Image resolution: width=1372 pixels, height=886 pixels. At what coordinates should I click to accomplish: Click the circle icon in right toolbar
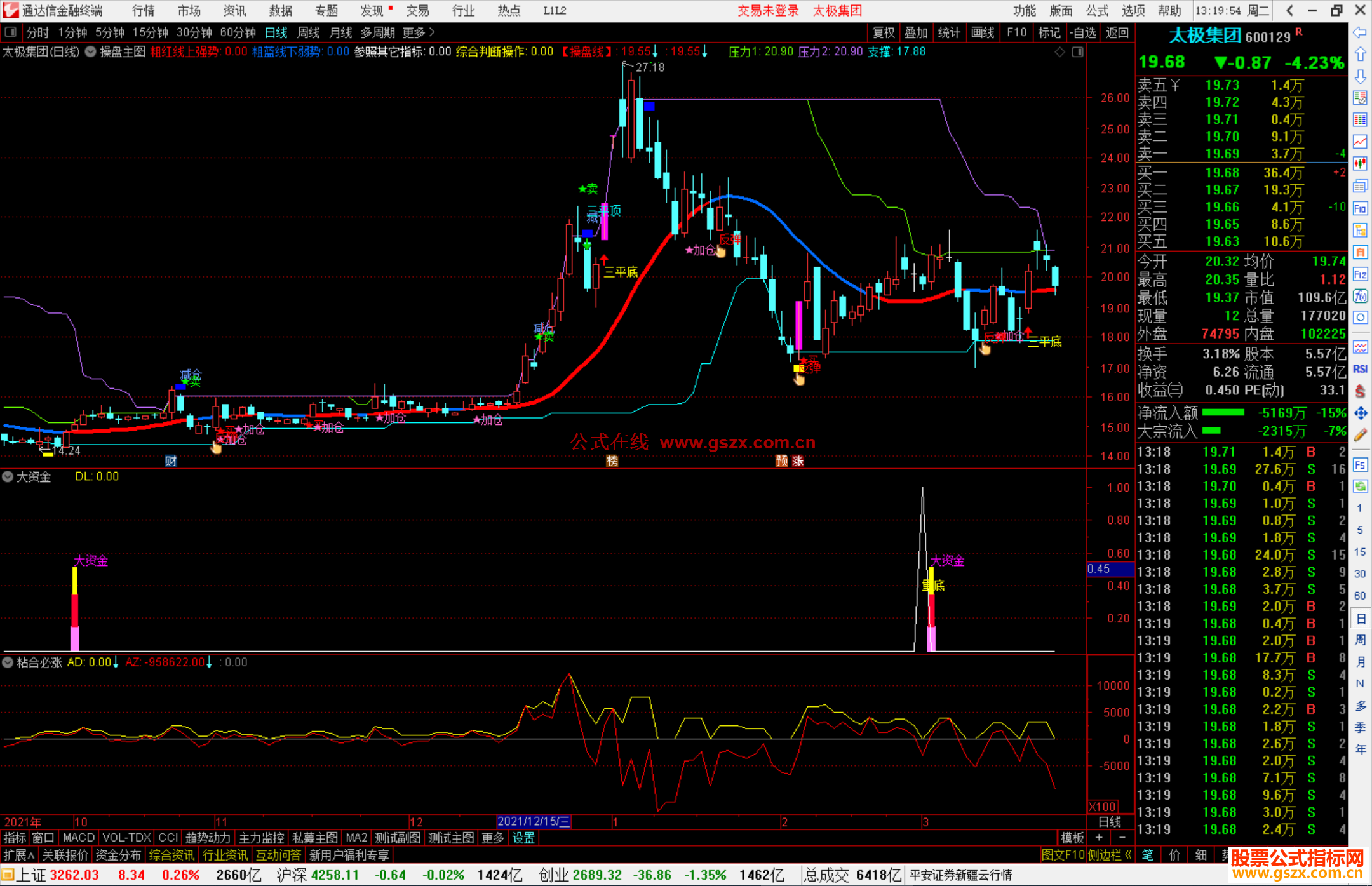[1360, 318]
